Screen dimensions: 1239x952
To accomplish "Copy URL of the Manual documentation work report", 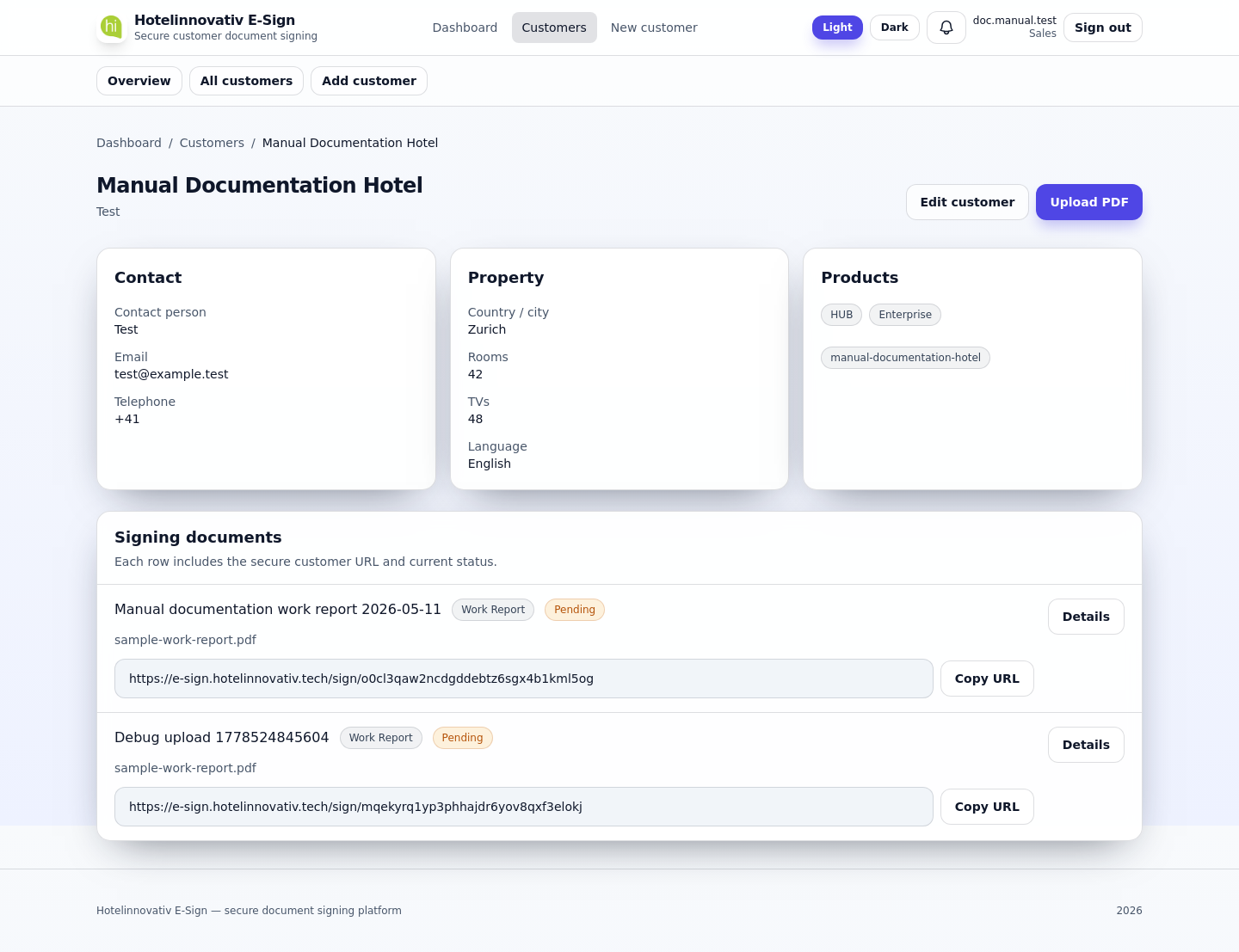I will (987, 679).
